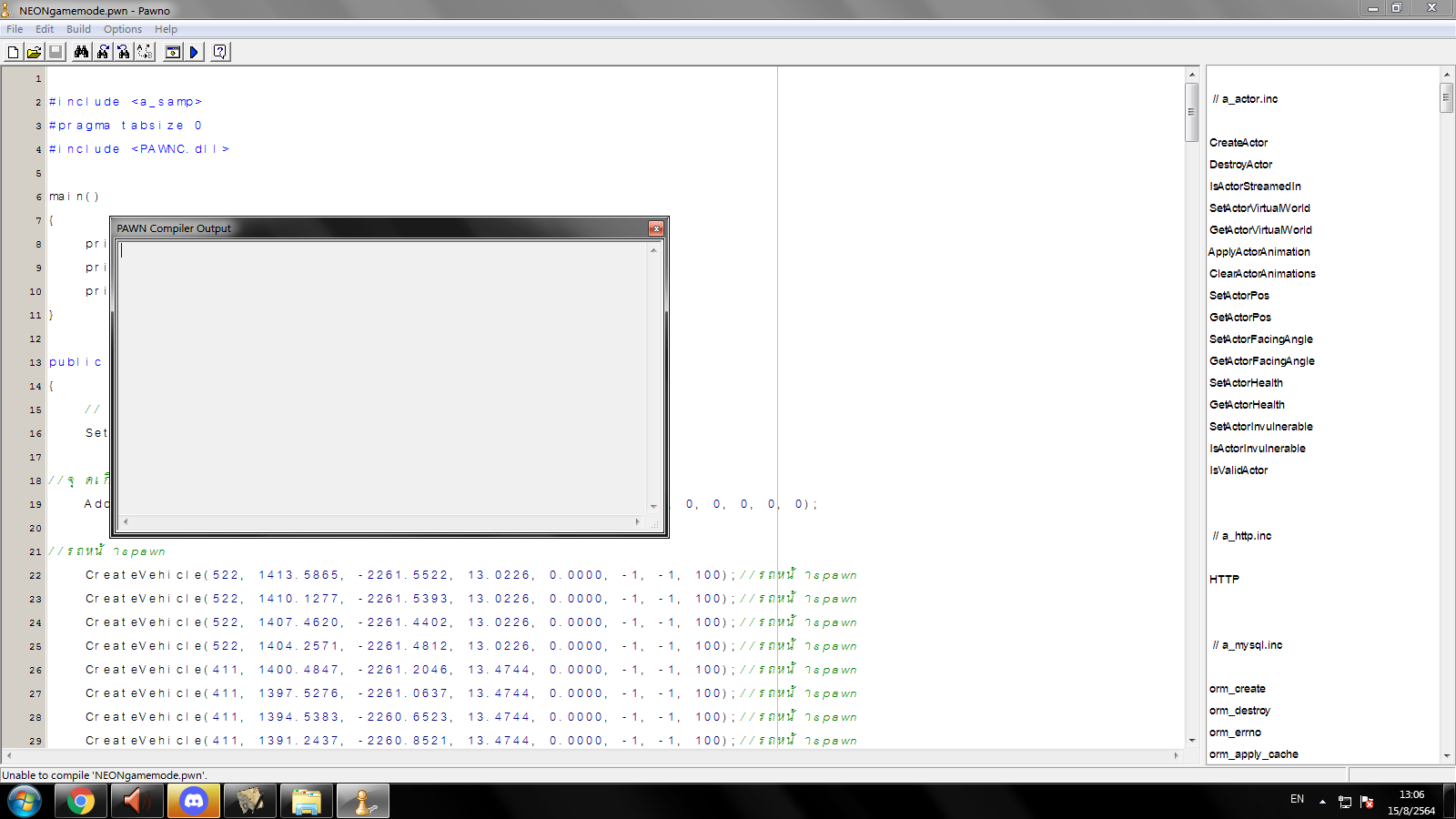Click the compiler output scroll down arrow

coord(653,507)
